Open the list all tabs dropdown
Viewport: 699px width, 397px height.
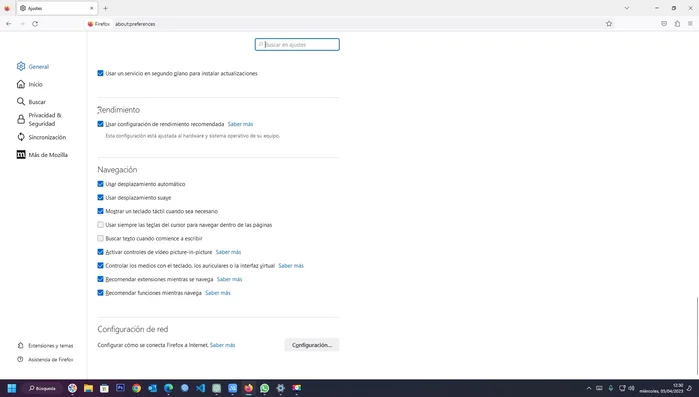point(626,8)
